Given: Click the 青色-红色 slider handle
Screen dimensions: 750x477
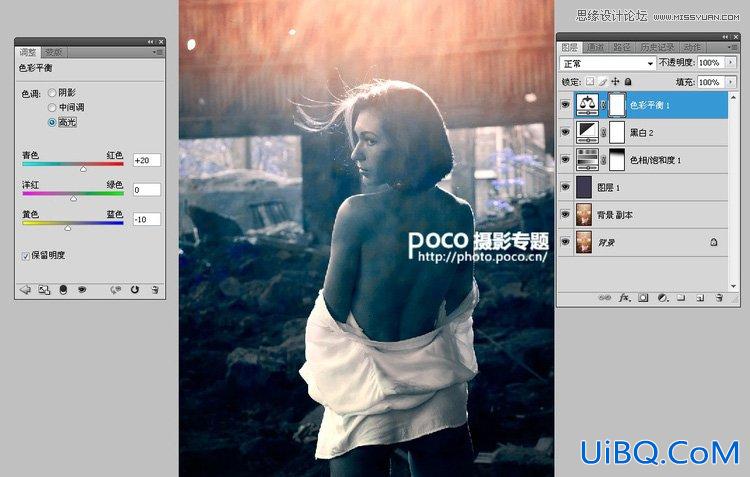Looking at the screenshot, I should click(83, 169).
